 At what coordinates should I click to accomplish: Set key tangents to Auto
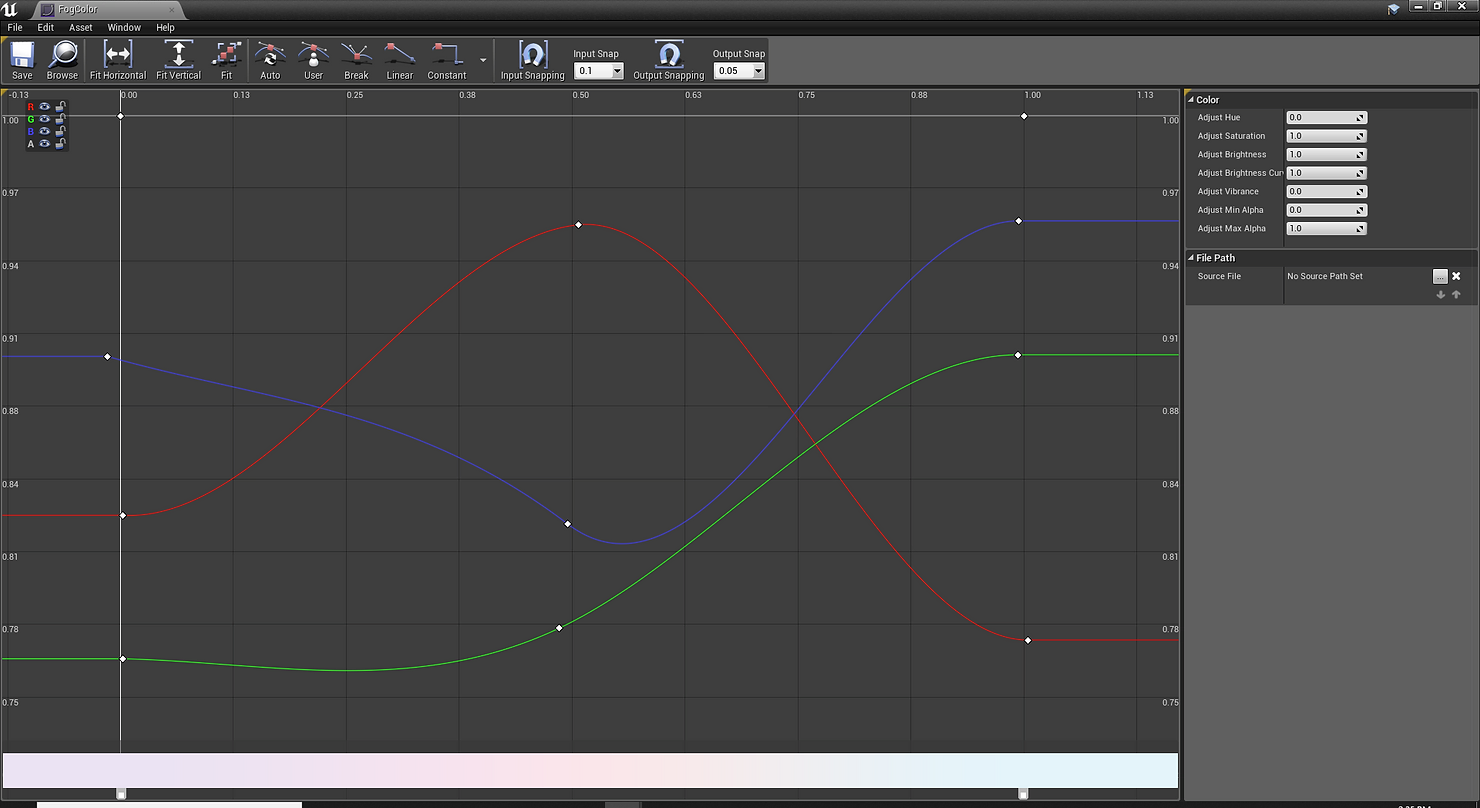click(270, 61)
